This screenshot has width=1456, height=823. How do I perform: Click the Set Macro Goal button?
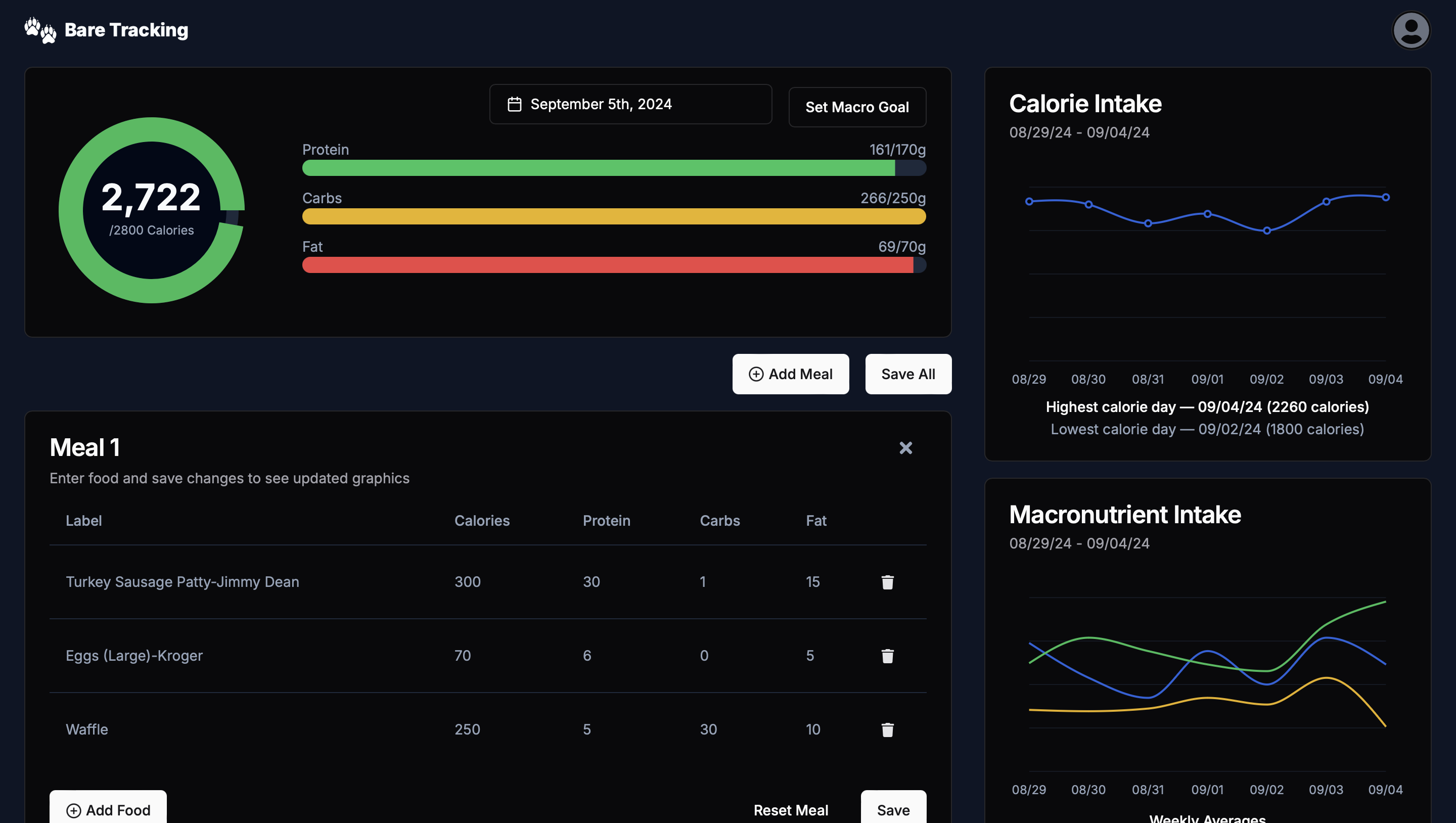[857, 107]
